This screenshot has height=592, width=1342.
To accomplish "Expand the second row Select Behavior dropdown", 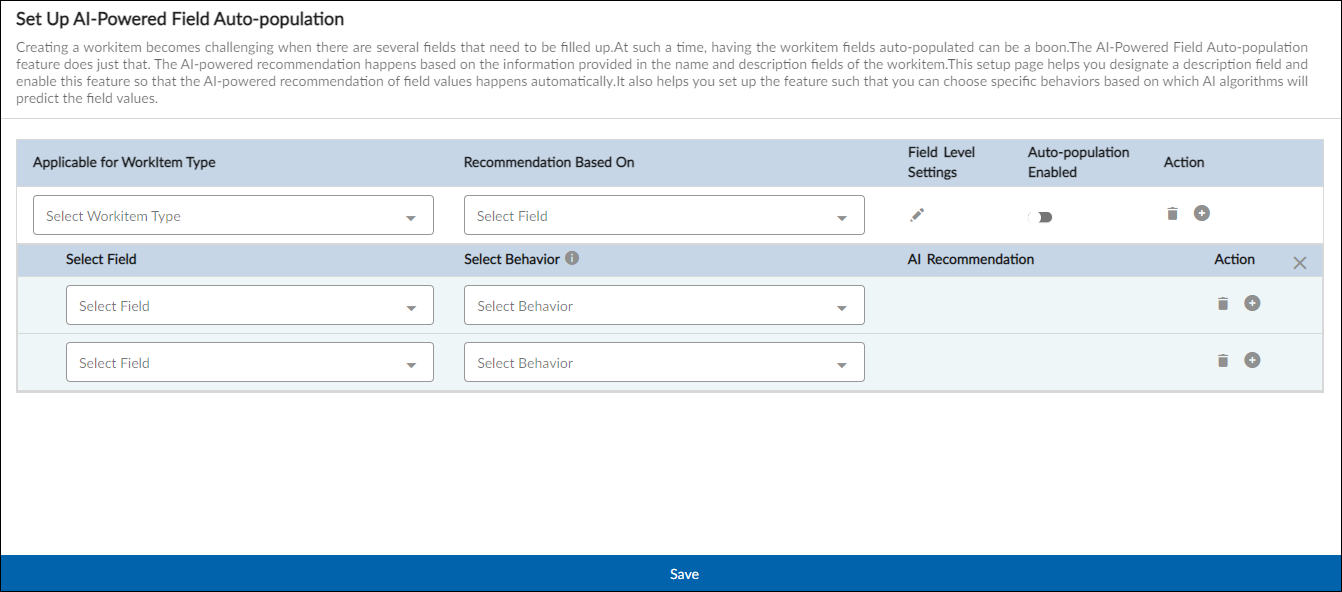I will pos(664,363).
